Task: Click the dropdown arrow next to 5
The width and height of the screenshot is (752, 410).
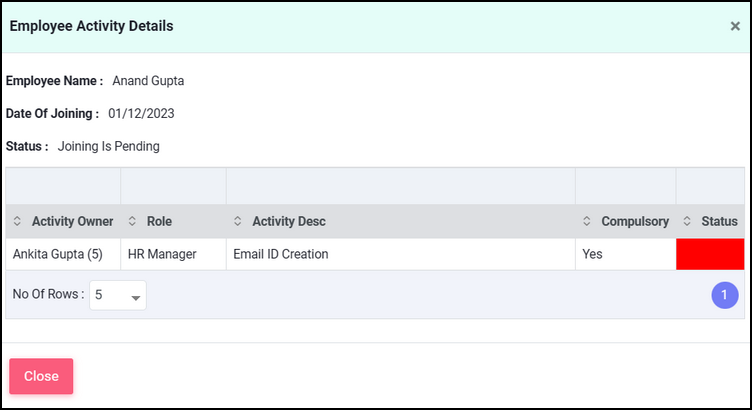Action: coord(136,298)
